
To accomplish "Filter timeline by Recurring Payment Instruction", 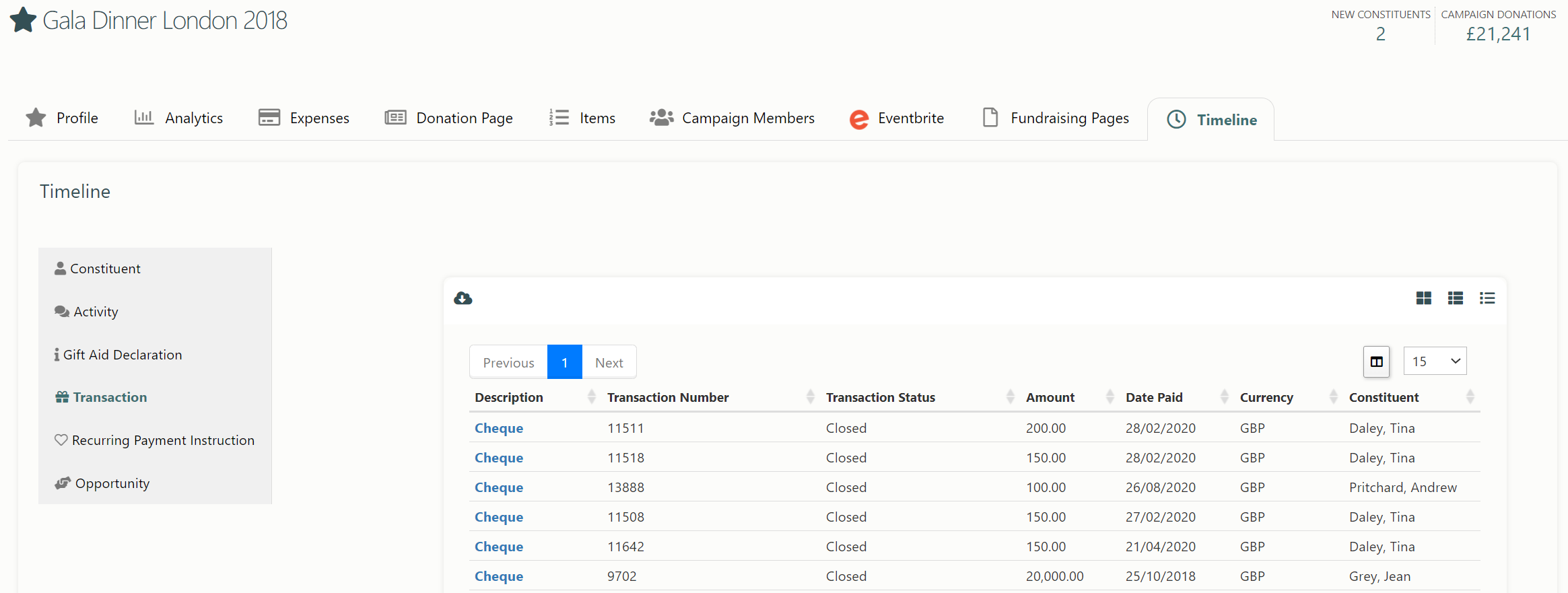I will click(x=155, y=440).
